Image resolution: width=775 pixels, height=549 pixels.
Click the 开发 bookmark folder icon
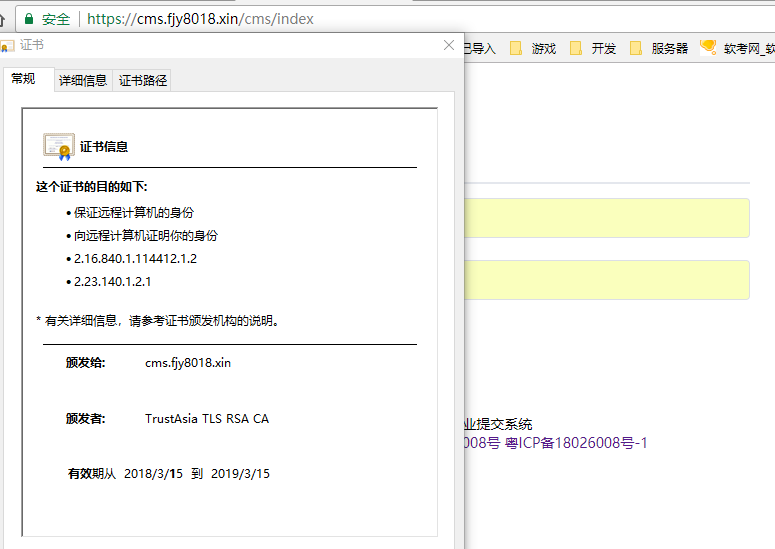576,48
